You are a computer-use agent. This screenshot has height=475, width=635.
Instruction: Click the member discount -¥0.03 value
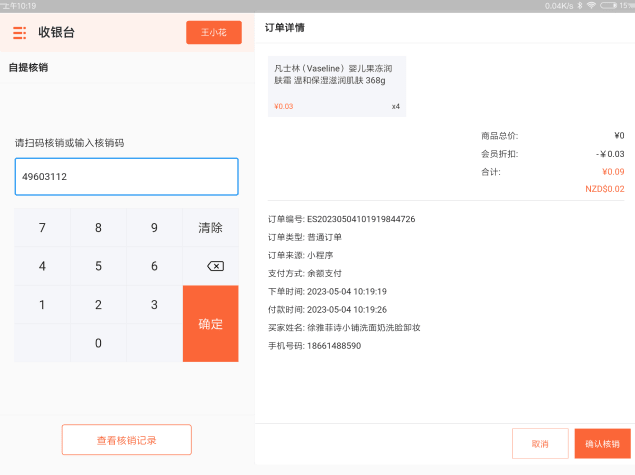pyautogui.click(x=610, y=154)
